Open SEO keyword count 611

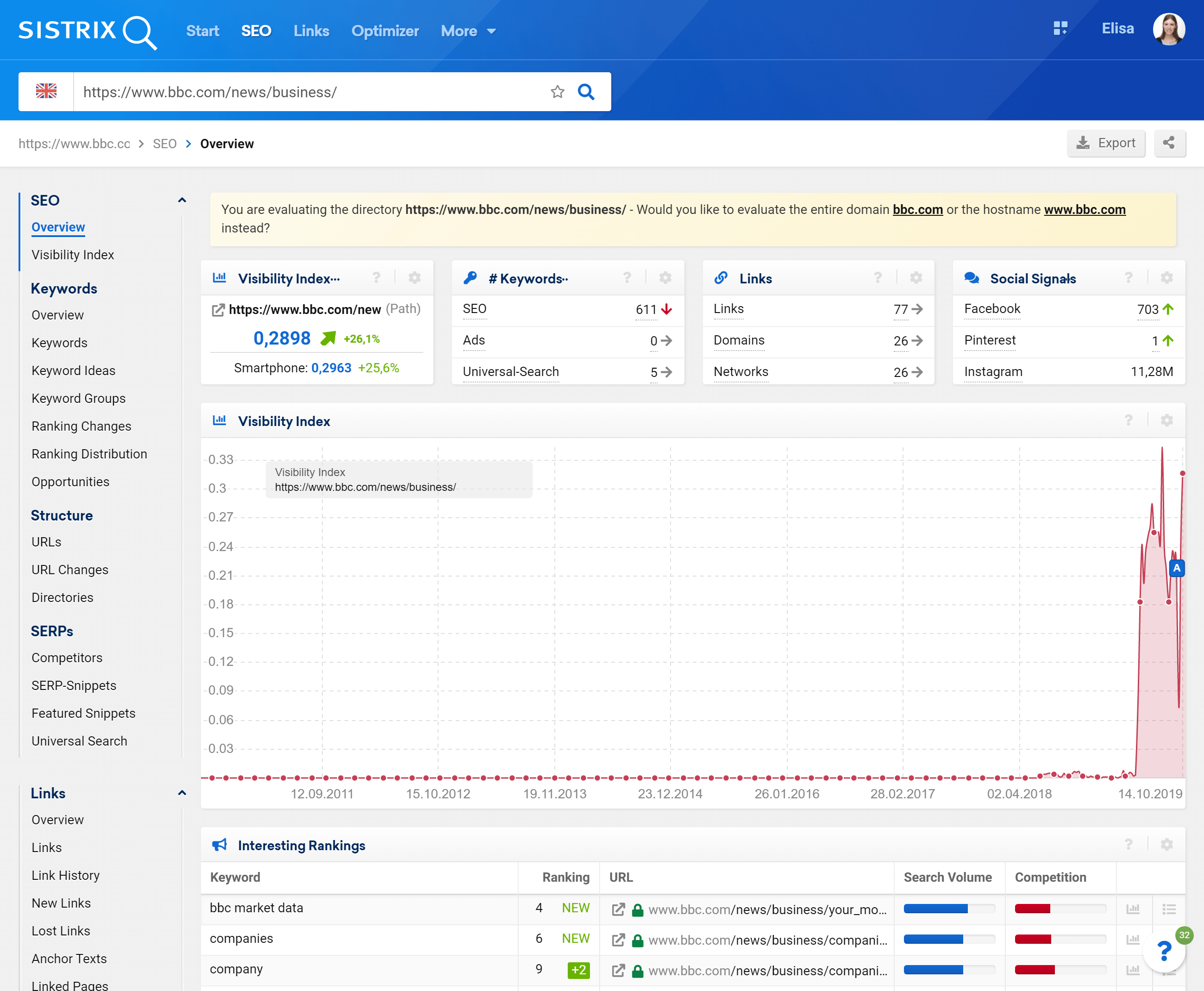tap(646, 309)
